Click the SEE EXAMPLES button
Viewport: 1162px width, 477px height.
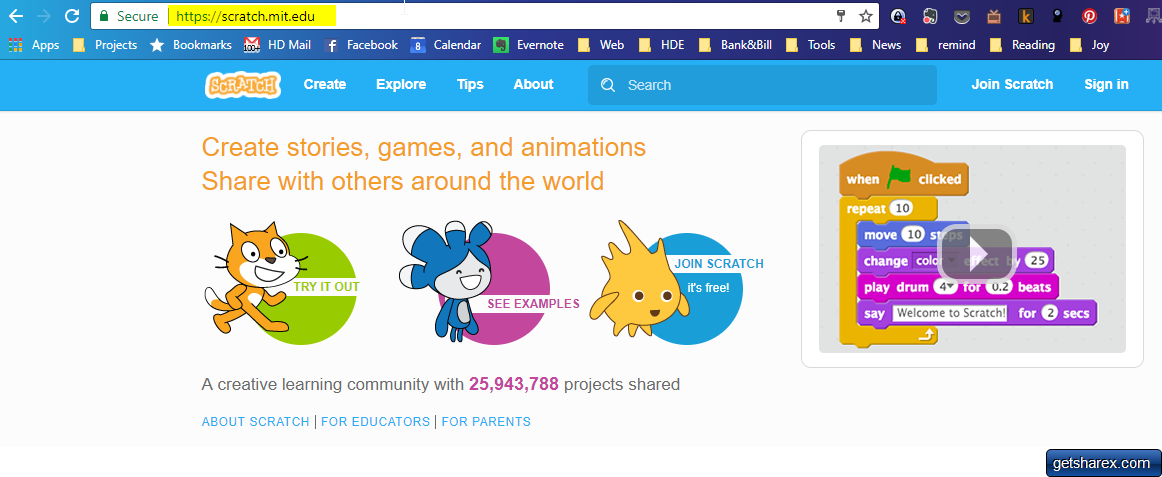[533, 304]
